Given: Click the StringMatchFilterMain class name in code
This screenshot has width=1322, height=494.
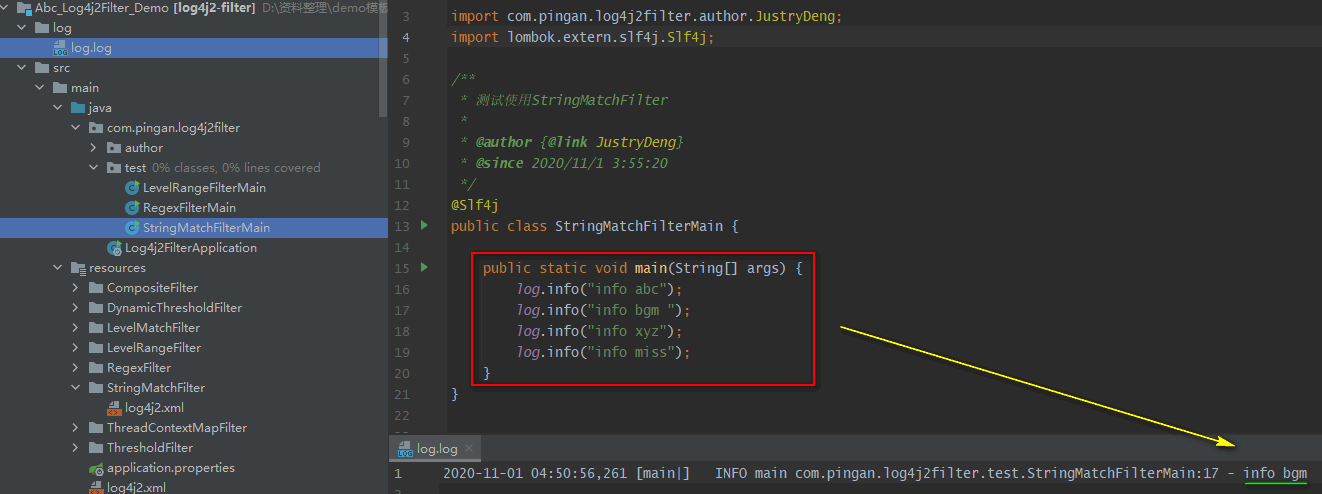Looking at the screenshot, I should tap(638, 226).
